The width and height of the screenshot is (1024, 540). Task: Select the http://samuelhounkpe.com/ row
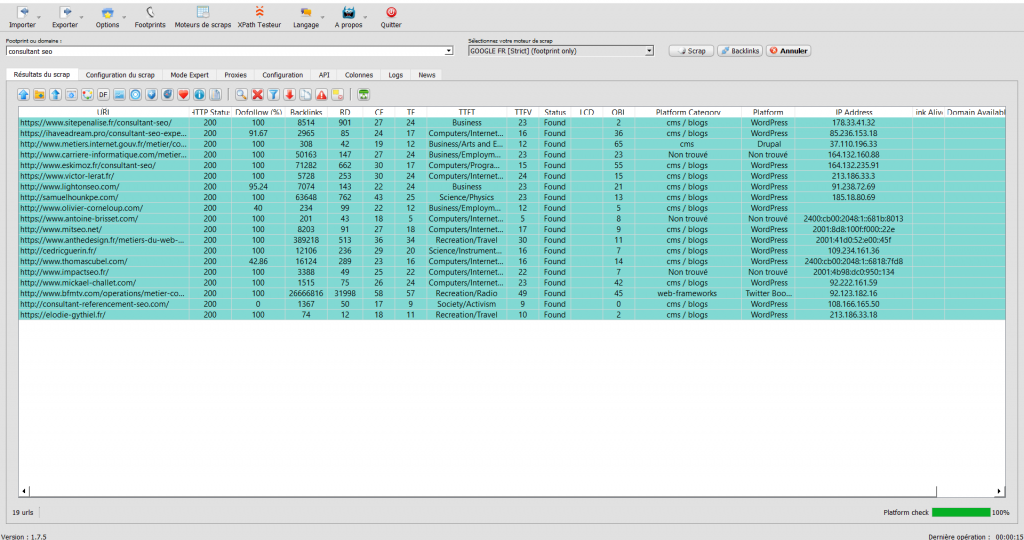(512, 197)
